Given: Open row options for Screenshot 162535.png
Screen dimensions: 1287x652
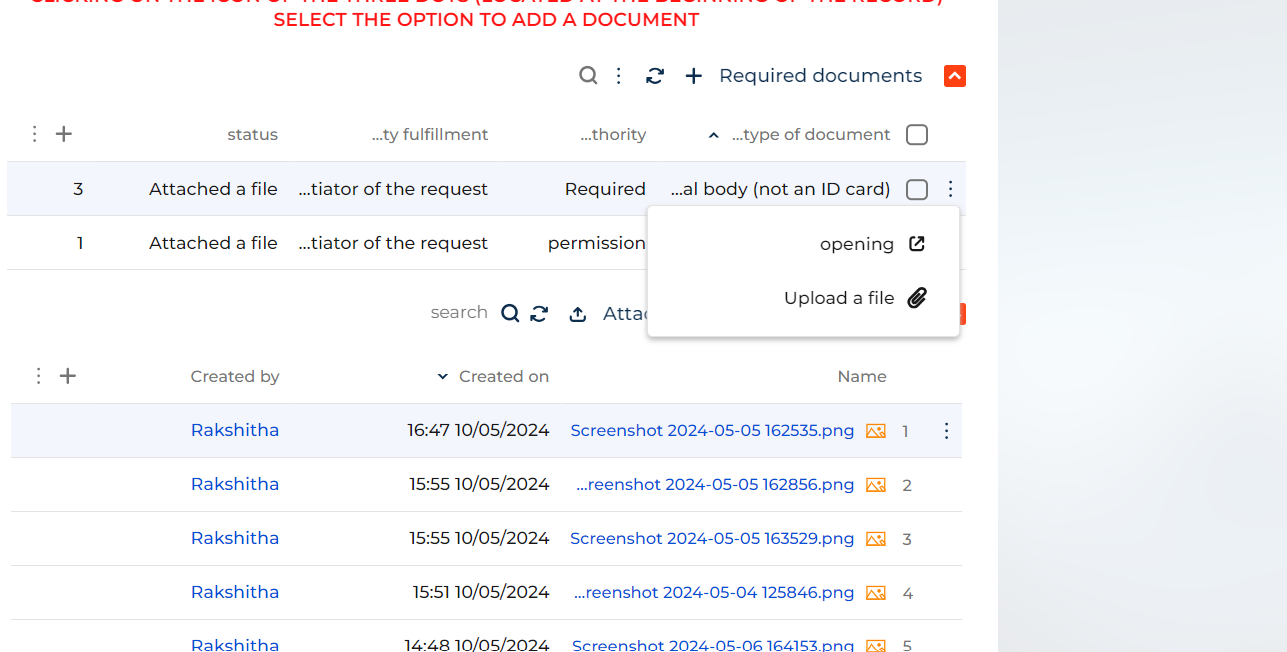Looking at the screenshot, I should [x=946, y=431].
